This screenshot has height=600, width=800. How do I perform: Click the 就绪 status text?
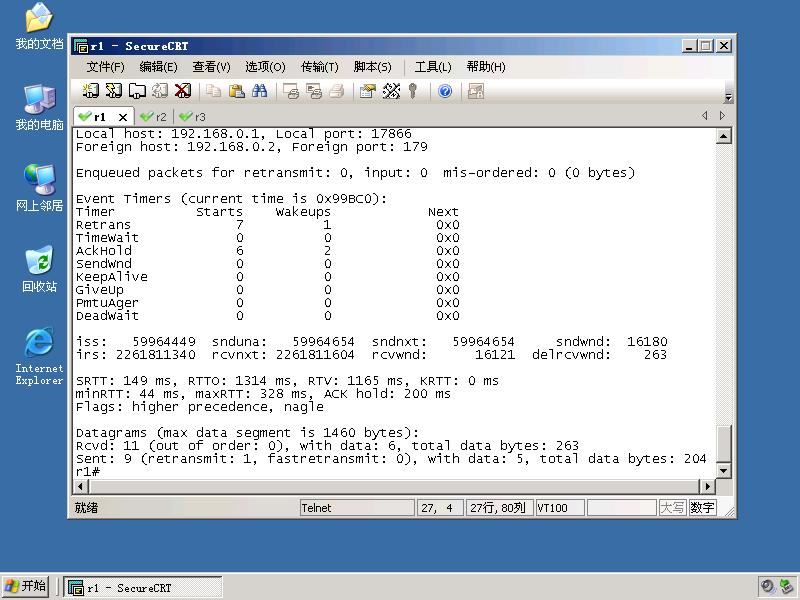(x=86, y=508)
